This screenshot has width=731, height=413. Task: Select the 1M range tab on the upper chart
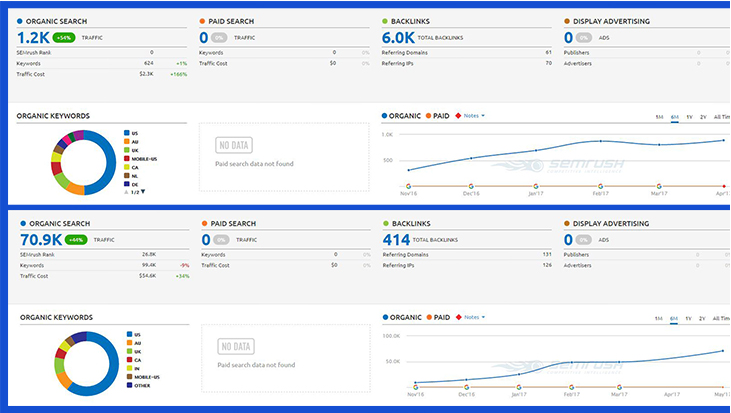(659, 116)
